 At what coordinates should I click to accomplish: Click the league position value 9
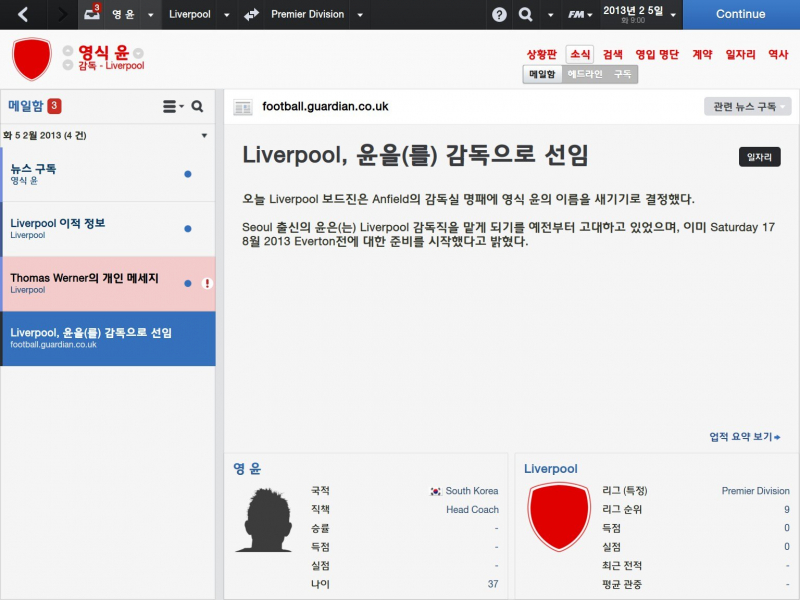787,510
